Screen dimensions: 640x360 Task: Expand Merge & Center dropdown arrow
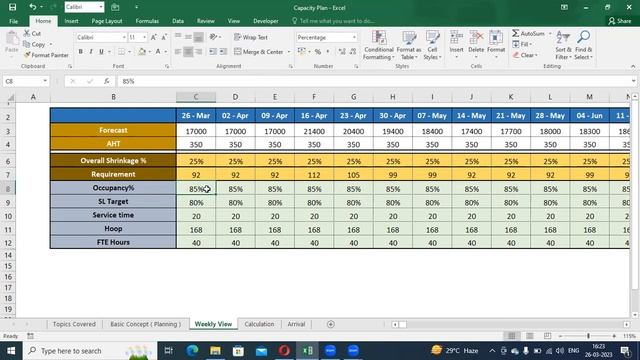(x=289, y=52)
